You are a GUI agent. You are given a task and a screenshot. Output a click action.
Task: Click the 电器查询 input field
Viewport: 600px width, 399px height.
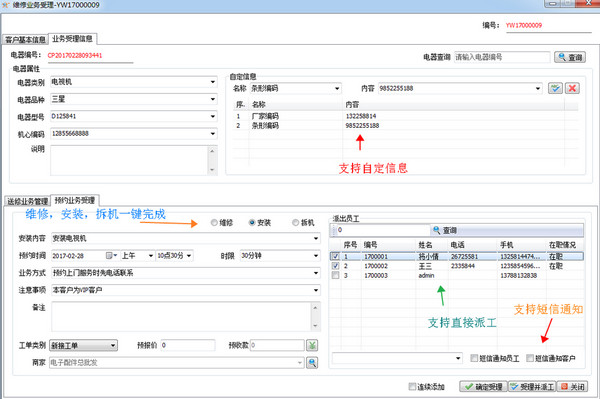502,57
